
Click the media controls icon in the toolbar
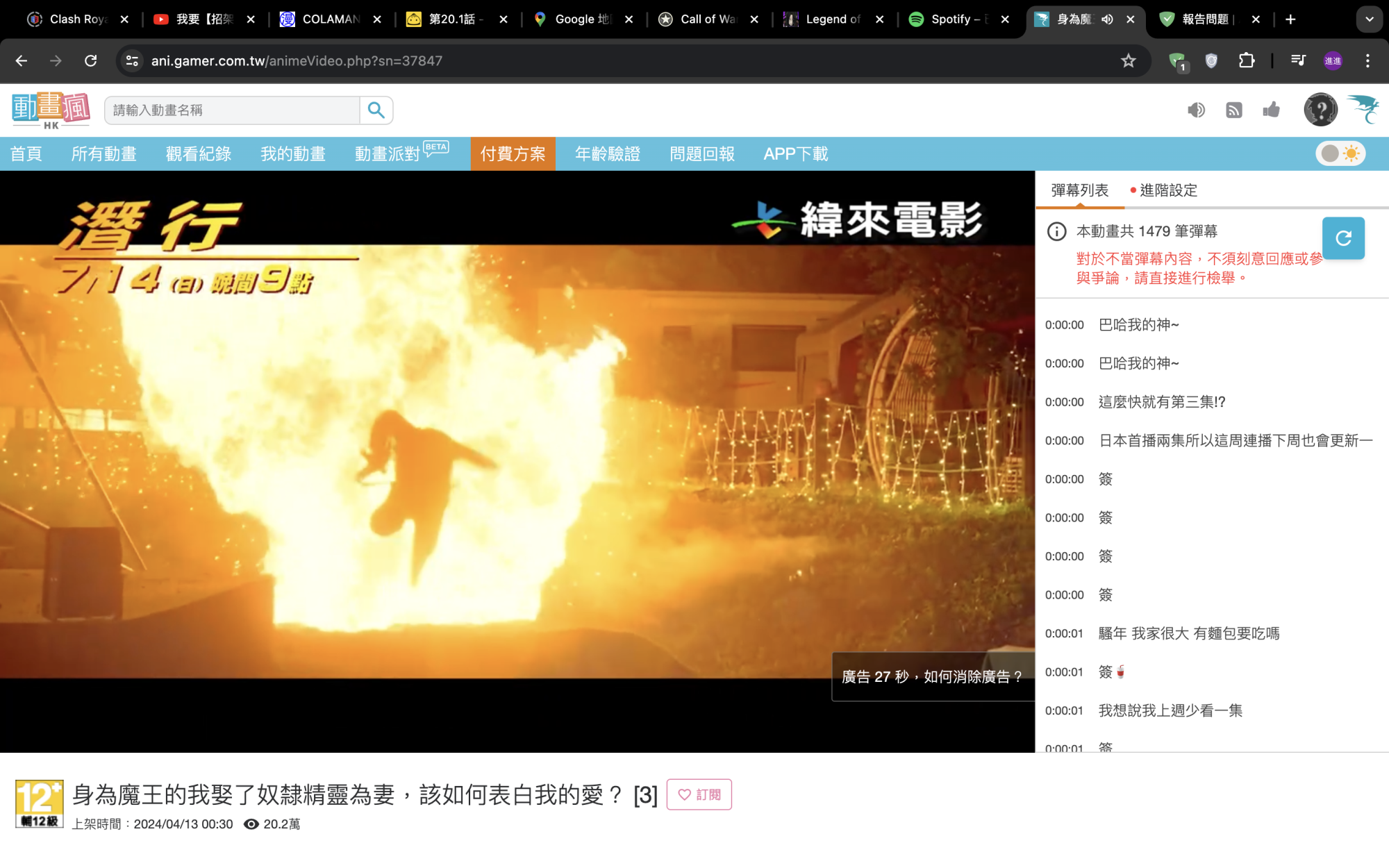(1298, 60)
